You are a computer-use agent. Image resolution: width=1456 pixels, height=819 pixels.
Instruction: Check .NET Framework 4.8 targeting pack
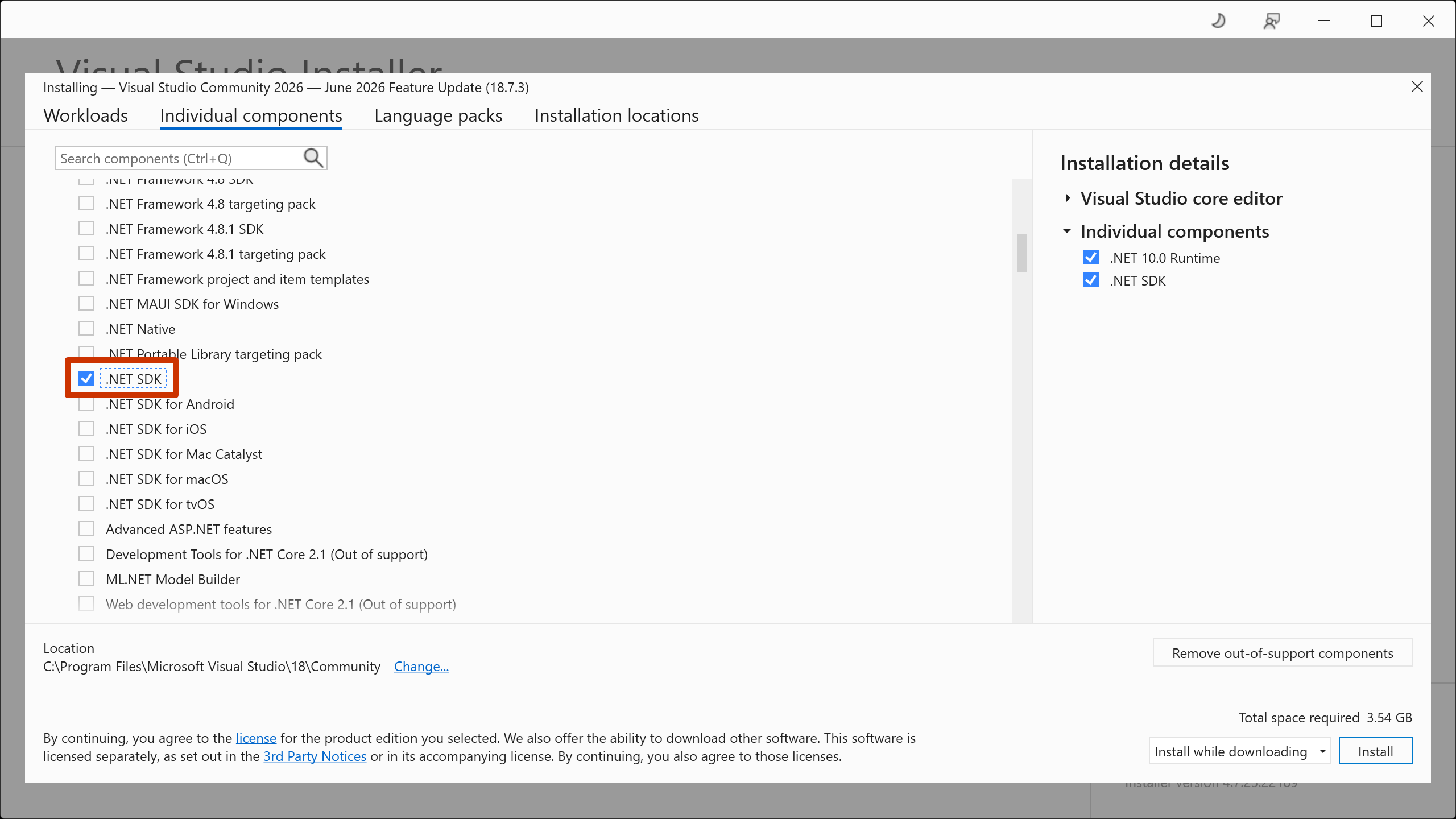86,204
